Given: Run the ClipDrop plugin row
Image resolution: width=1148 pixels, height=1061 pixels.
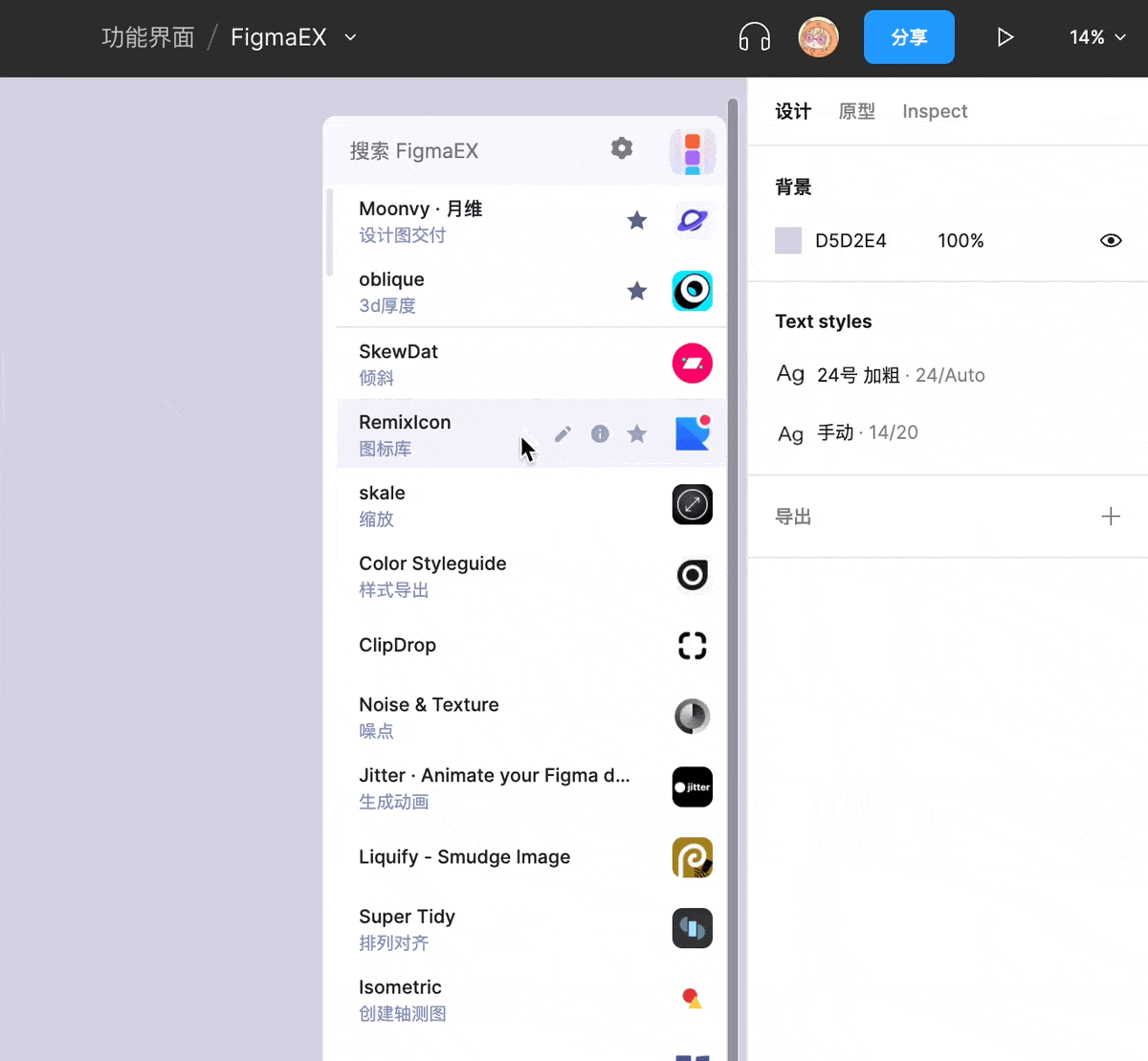Looking at the screenshot, I should [531, 646].
